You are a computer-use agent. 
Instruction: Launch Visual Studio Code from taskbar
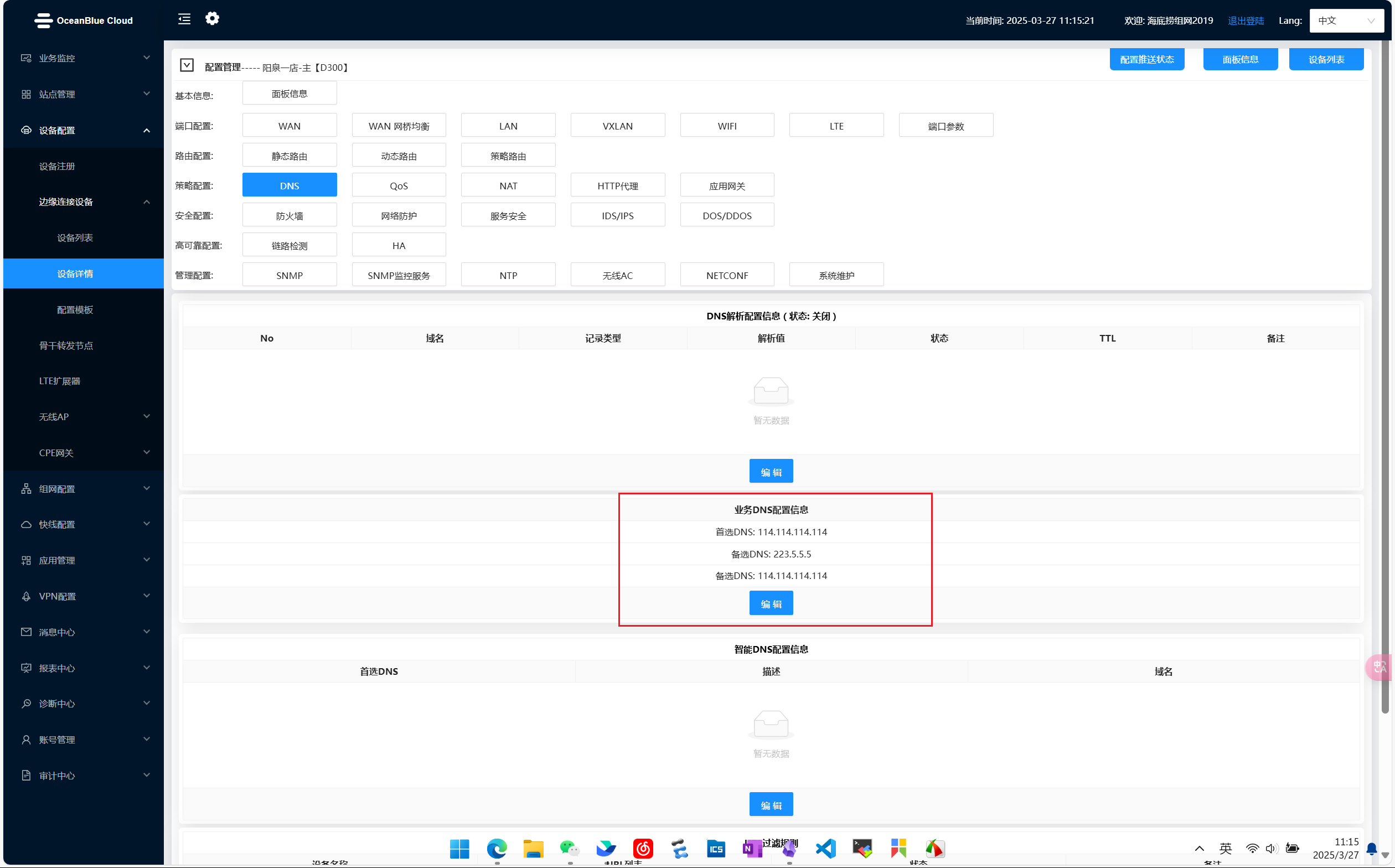coord(825,849)
